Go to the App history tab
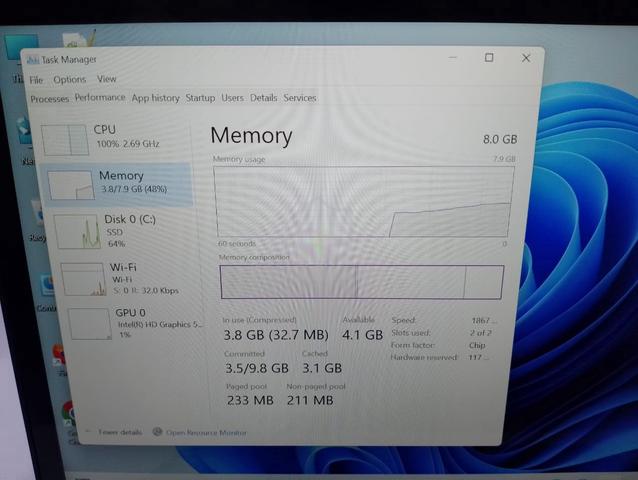The height and width of the screenshot is (480, 638). point(155,98)
